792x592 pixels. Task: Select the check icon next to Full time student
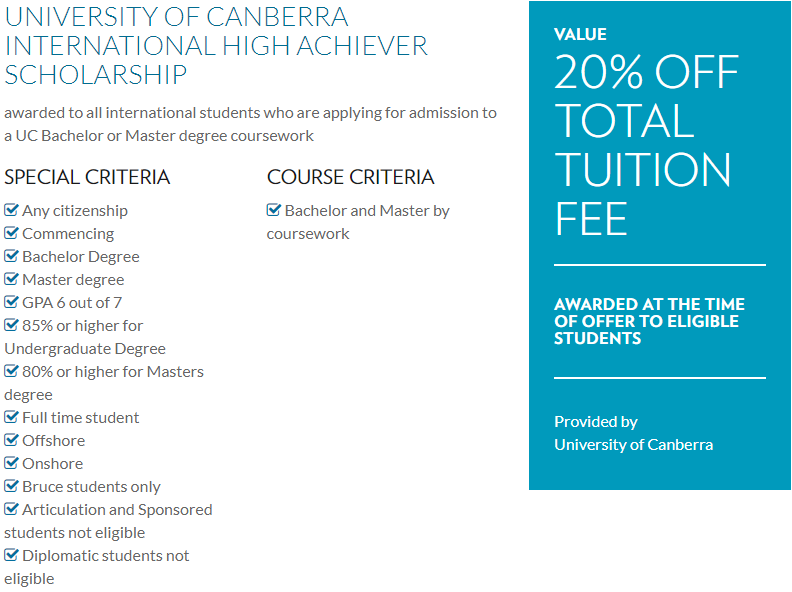[11, 417]
